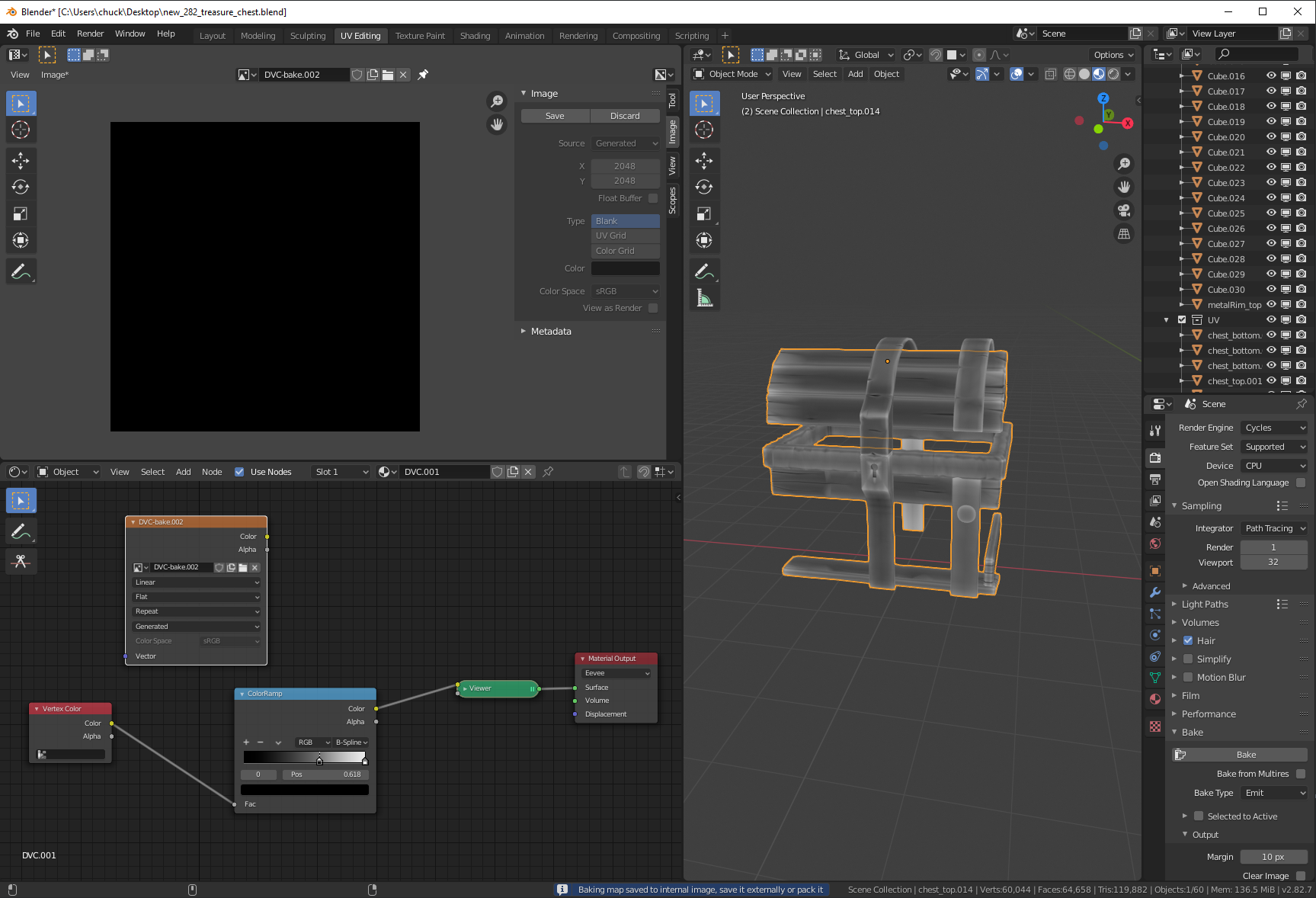
Task: Select the Links Cut tool in node editor
Action: [21, 562]
